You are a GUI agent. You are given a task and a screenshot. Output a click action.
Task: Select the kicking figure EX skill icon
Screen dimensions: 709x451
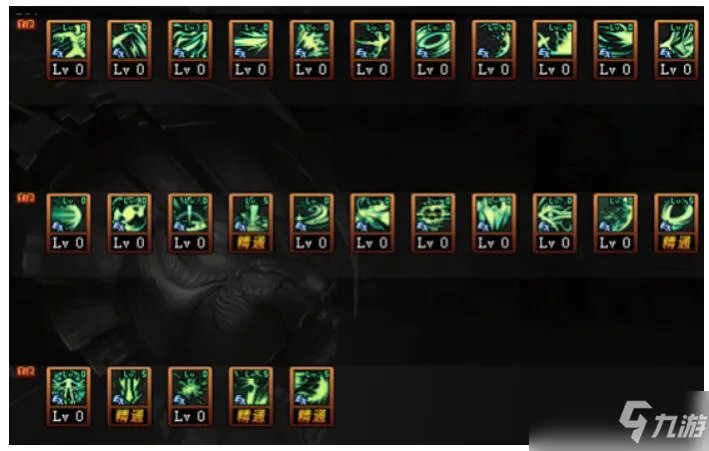coord(68,50)
